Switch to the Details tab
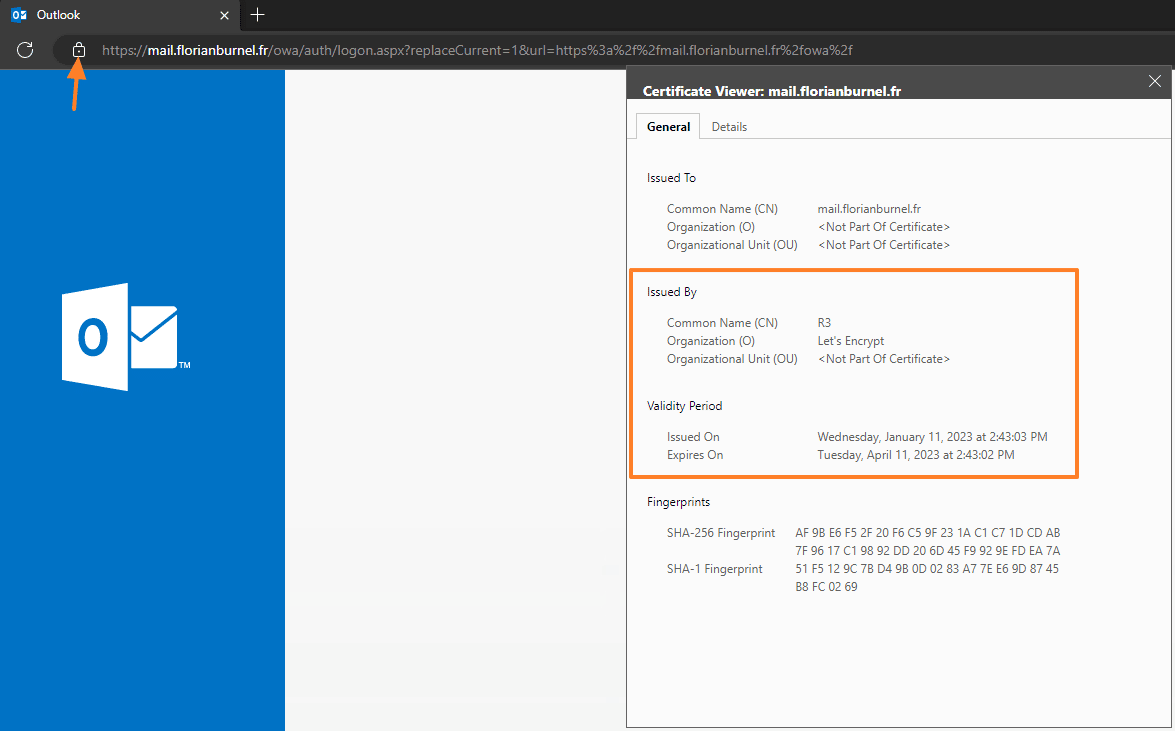 [729, 126]
